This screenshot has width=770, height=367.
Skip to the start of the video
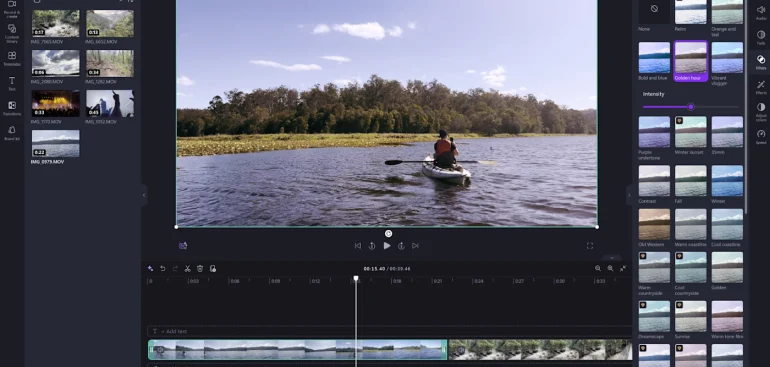point(358,246)
